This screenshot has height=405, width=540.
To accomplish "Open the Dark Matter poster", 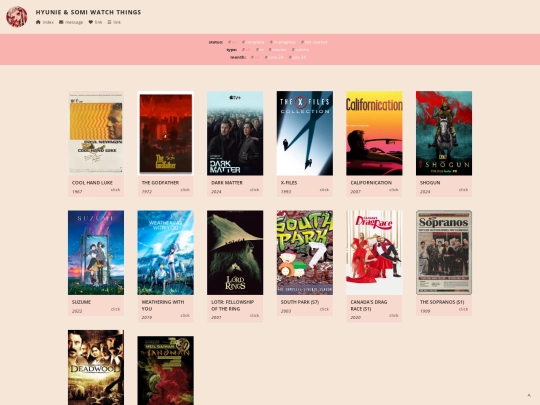I will (235, 133).
